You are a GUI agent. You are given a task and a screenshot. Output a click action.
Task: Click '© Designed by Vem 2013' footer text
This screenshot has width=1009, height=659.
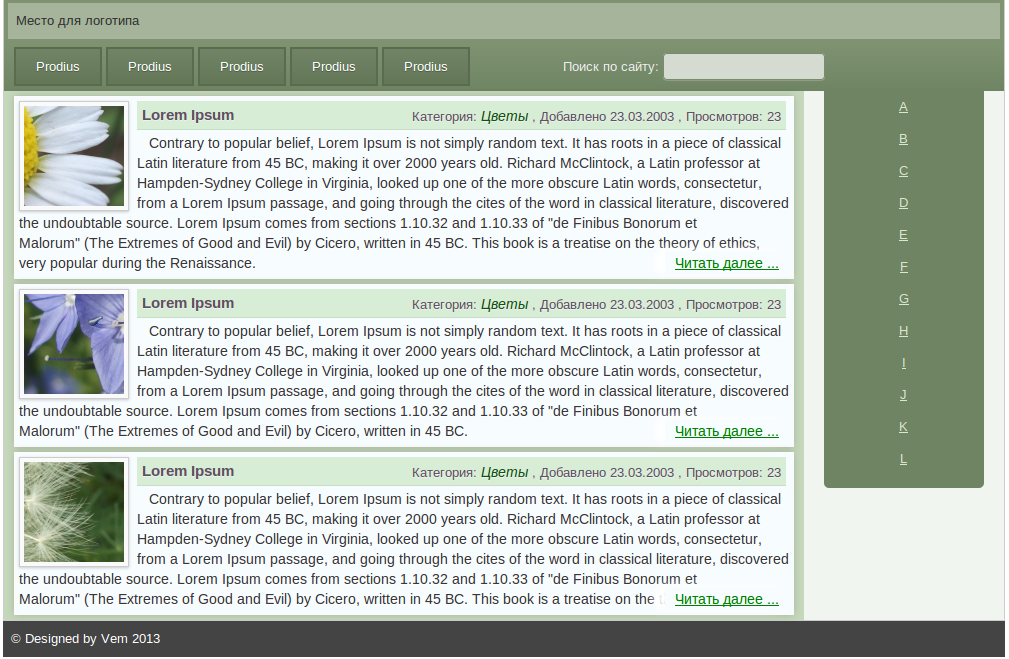tap(86, 638)
